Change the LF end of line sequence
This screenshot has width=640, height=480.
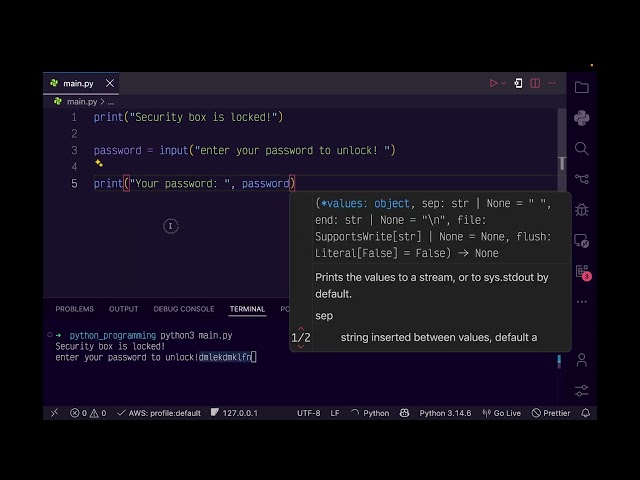tap(335, 413)
